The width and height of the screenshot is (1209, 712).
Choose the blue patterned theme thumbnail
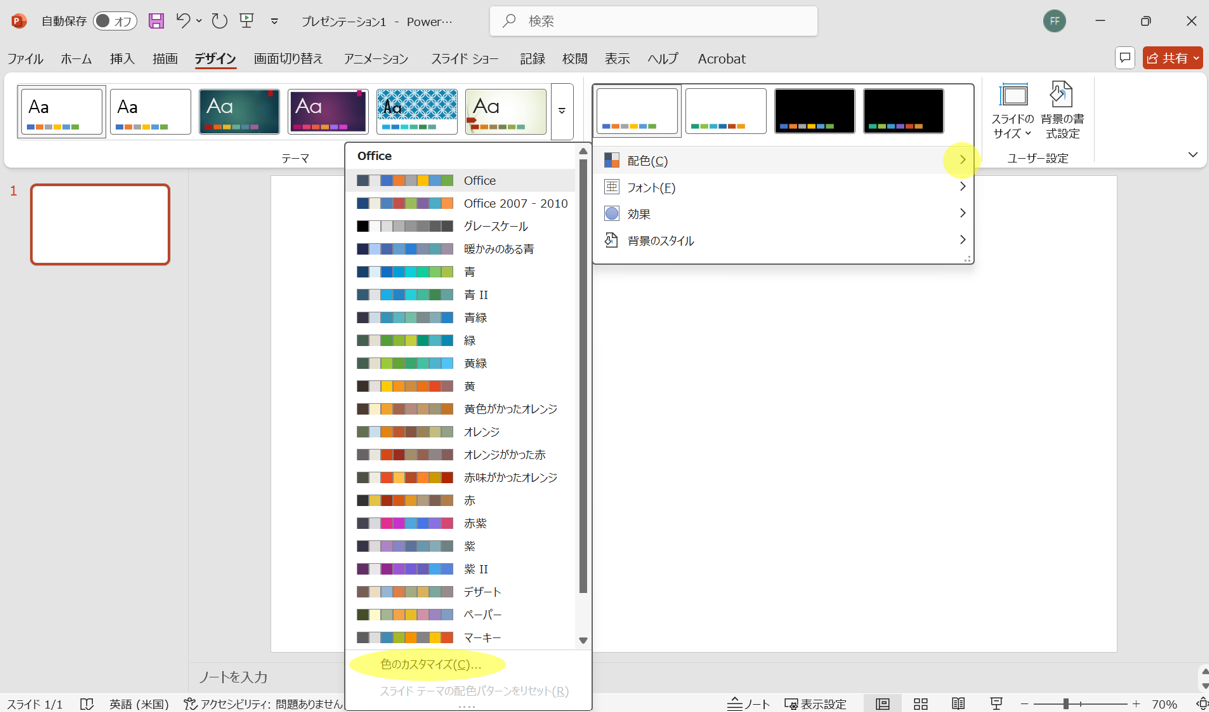point(417,111)
